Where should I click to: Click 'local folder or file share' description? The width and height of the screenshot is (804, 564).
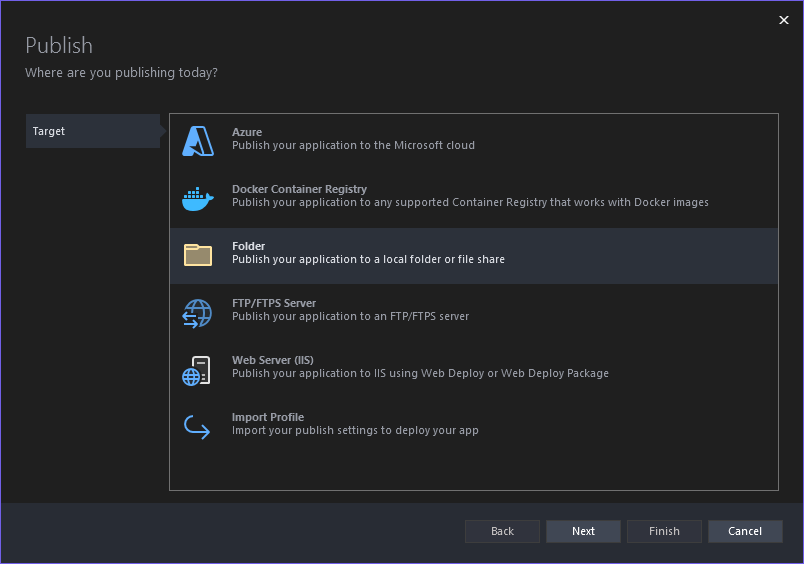(368, 259)
